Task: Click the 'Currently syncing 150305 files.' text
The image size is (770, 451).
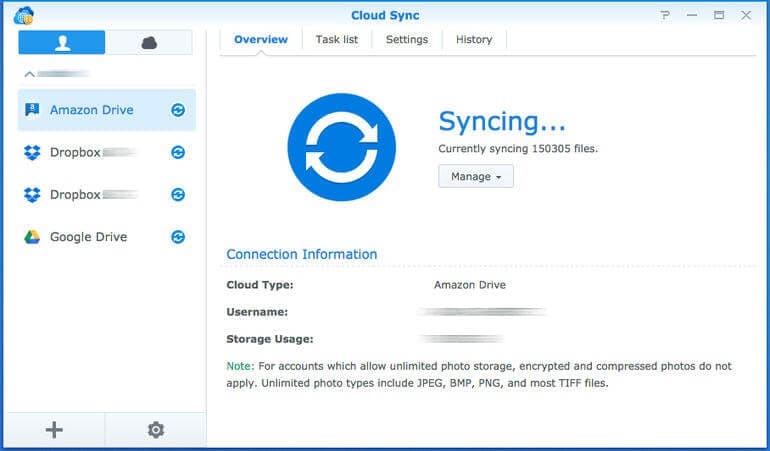Action: (x=518, y=148)
